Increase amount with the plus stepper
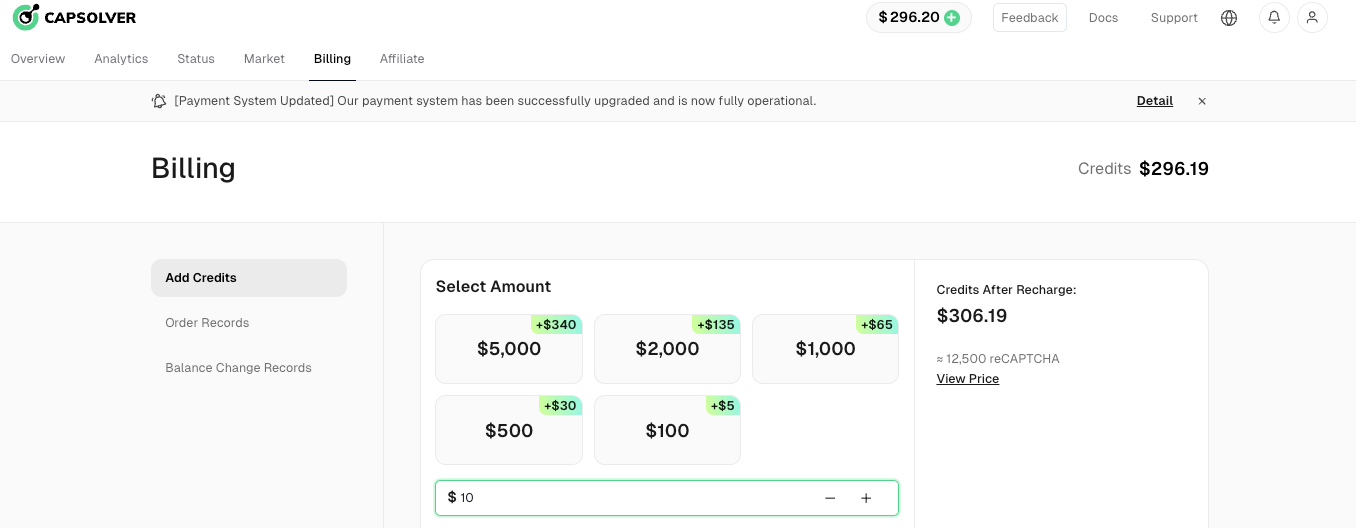1356x528 pixels. (866, 498)
